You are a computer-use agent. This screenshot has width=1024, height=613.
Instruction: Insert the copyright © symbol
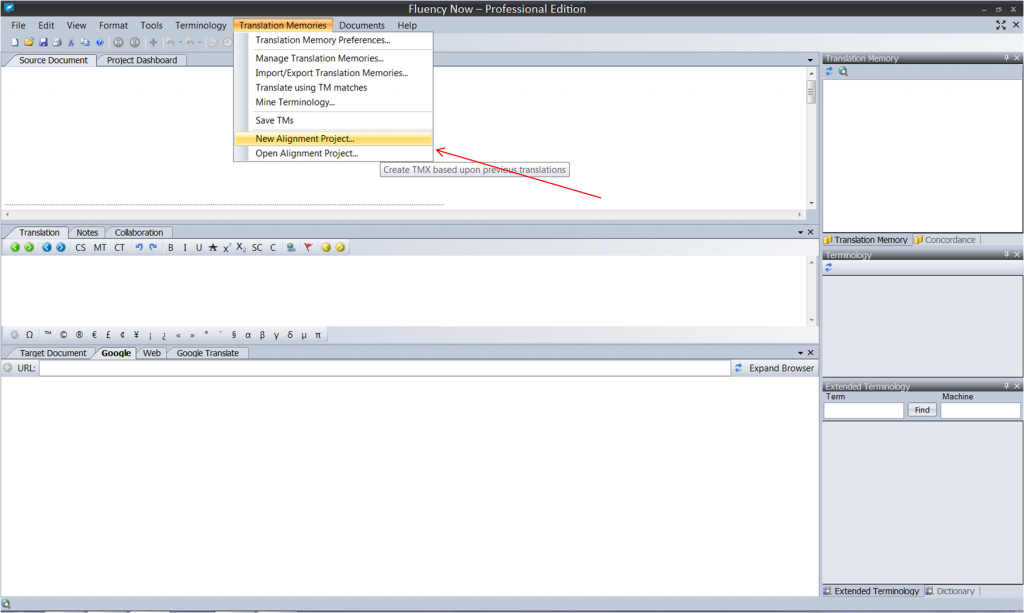63,334
